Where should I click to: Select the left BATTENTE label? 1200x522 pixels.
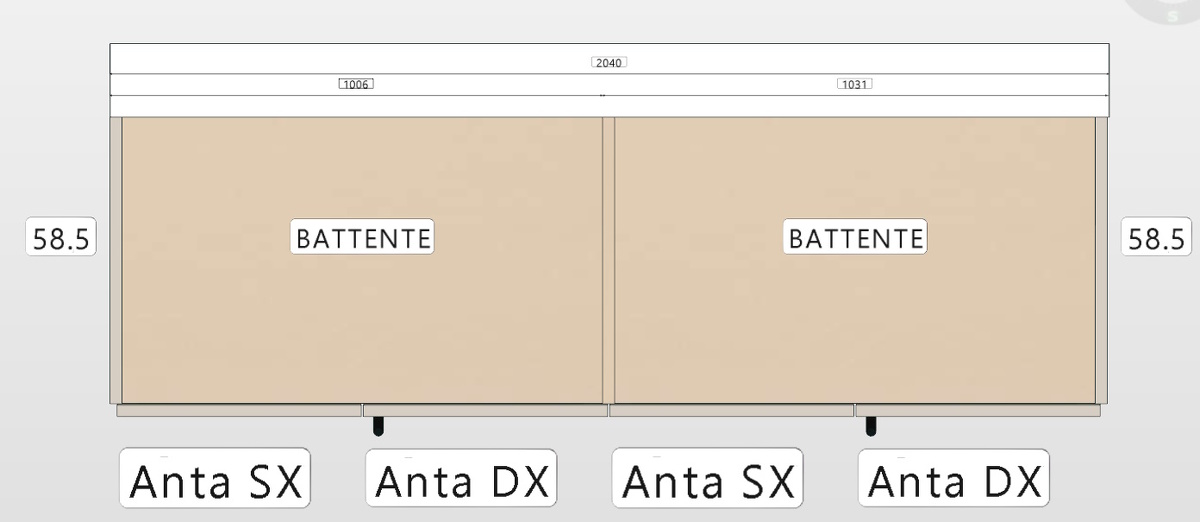(363, 238)
